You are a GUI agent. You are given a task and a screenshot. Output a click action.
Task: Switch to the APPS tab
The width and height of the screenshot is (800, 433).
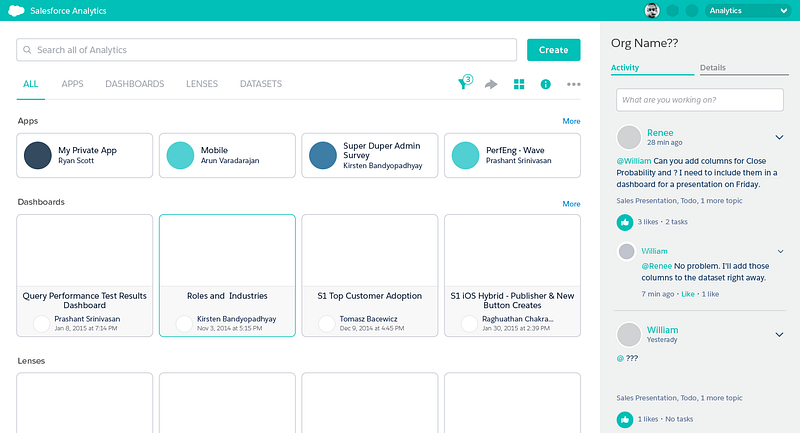click(72, 84)
